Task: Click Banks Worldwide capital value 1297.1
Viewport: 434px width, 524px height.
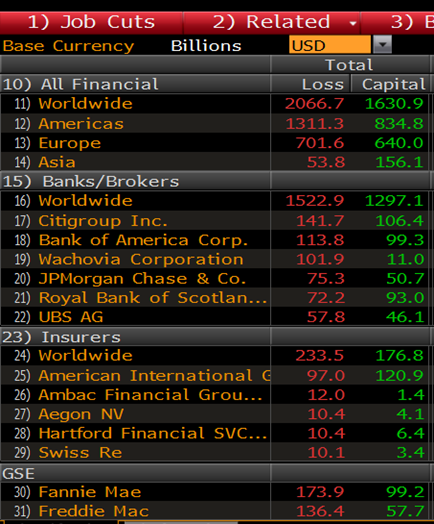Action: (394, 201)
